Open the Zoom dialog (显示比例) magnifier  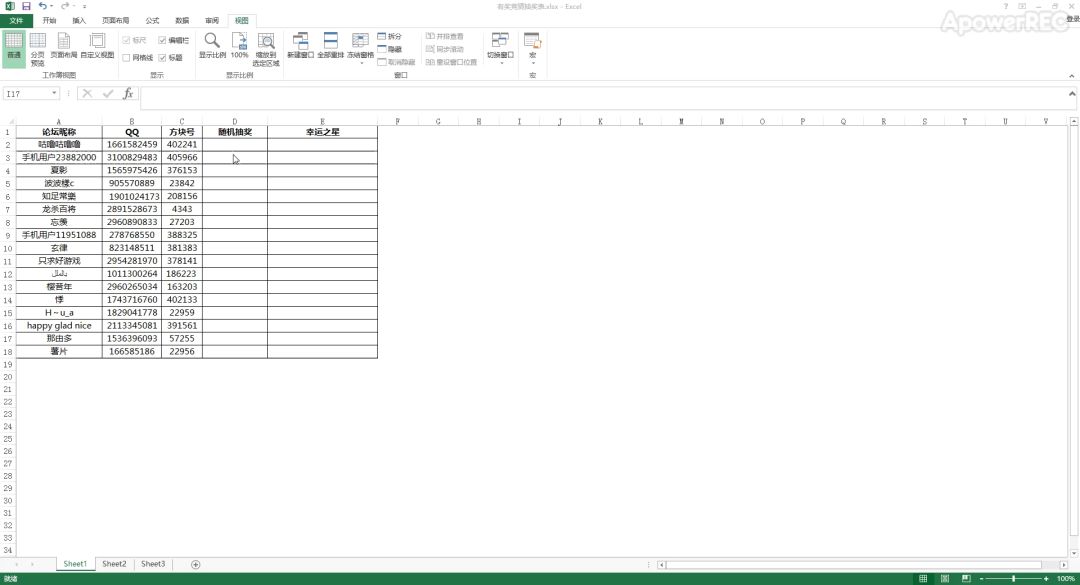[x=212, y=45]
